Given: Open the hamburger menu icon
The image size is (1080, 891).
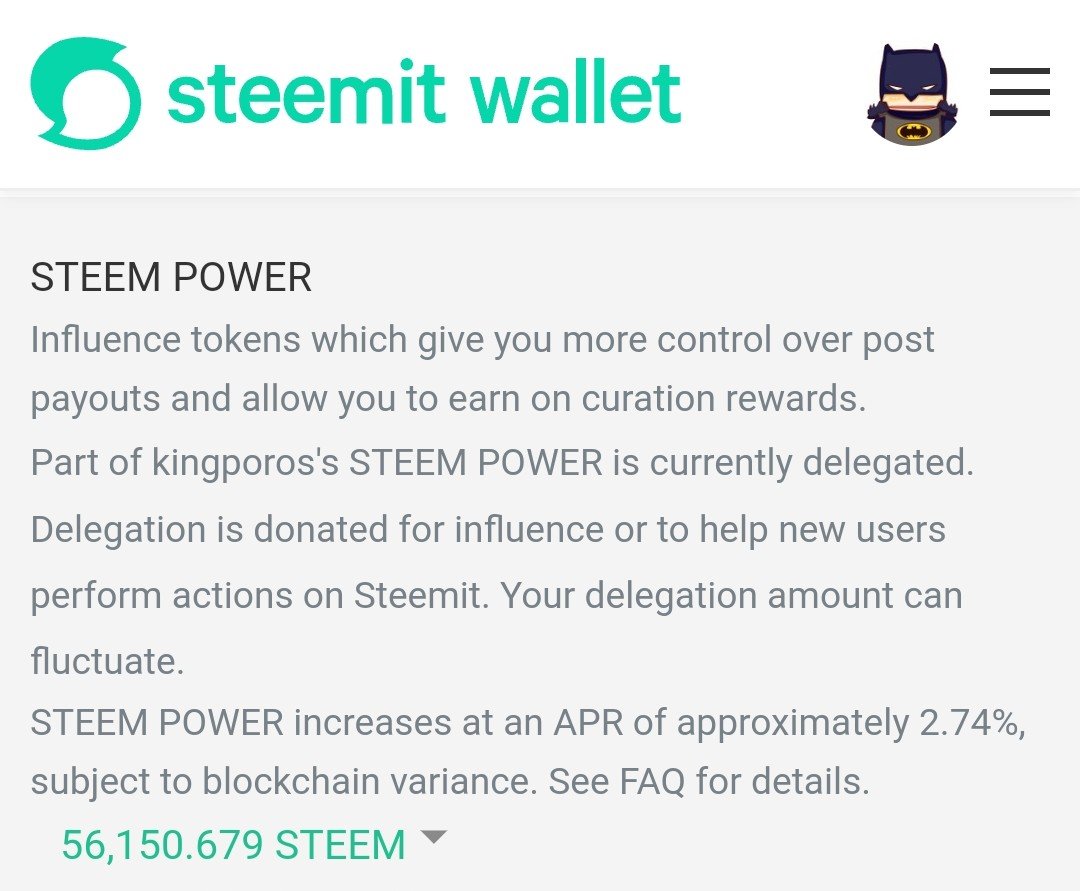Looking at the screenshot, I should click(1019, 92).
